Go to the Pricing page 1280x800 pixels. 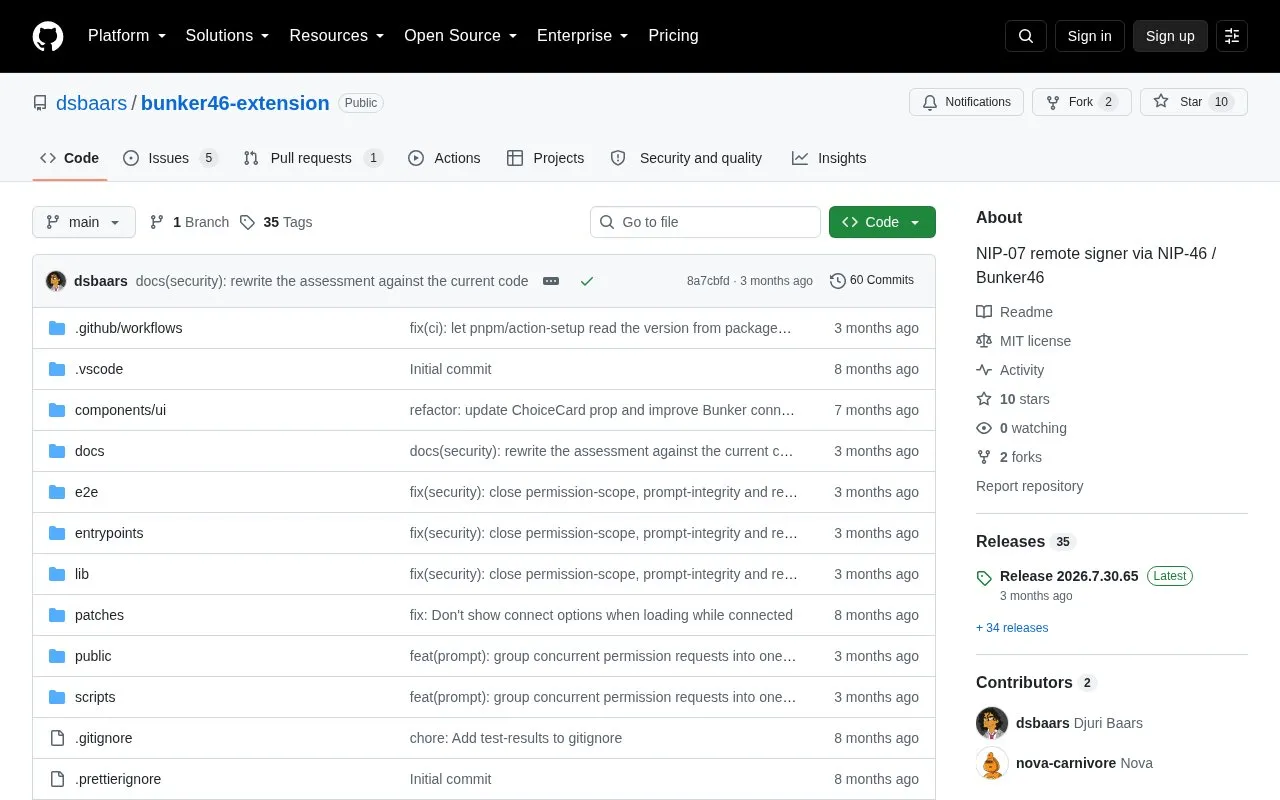pos(673,36)
